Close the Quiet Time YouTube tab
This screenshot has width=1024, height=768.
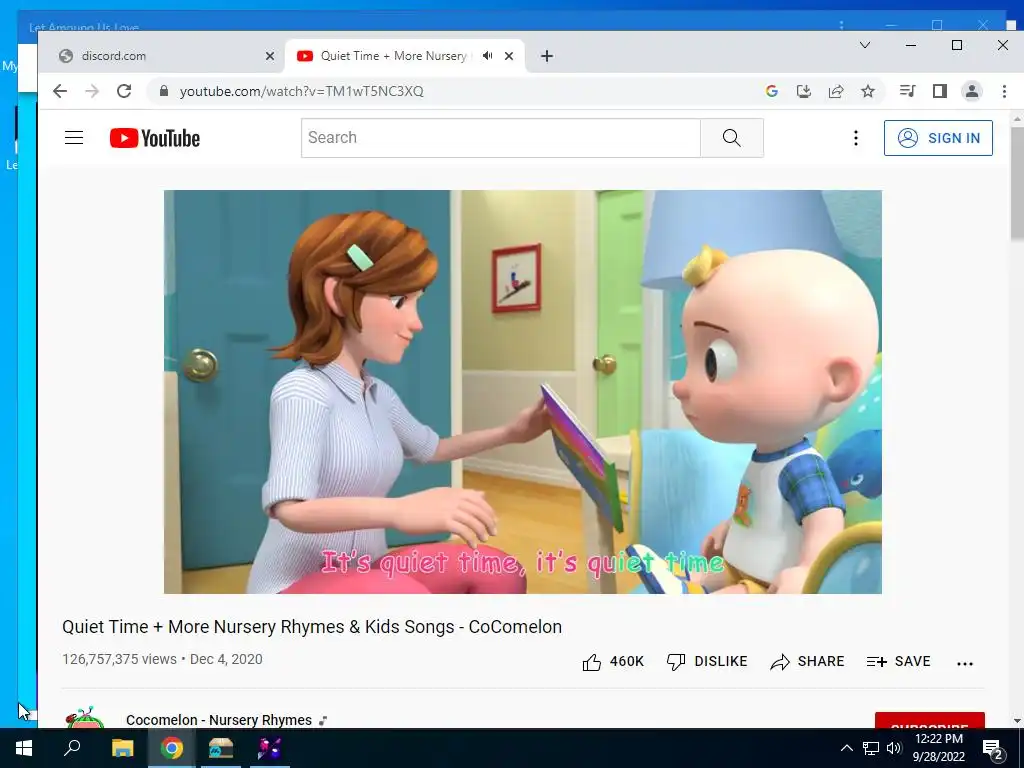click(x=509, y=56)
